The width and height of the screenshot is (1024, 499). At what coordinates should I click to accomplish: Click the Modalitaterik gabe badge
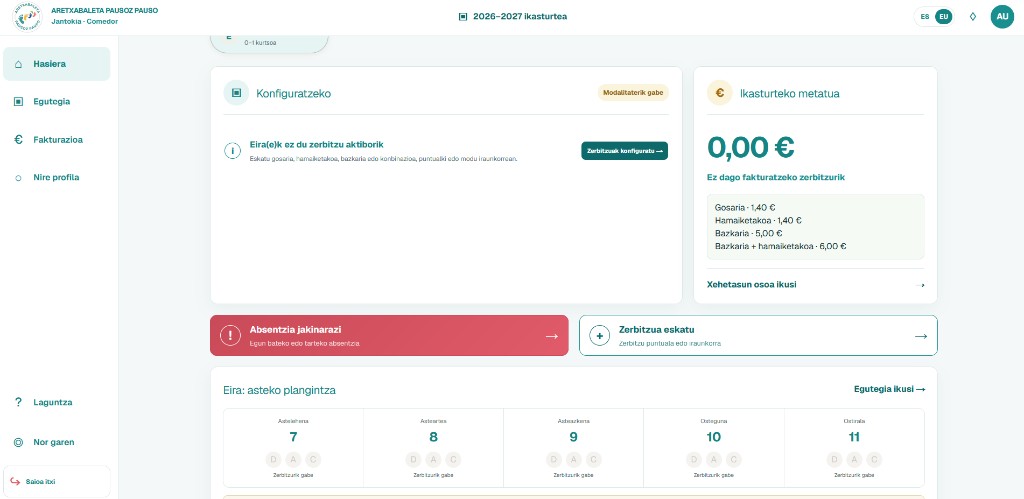(x=633, y=93)
